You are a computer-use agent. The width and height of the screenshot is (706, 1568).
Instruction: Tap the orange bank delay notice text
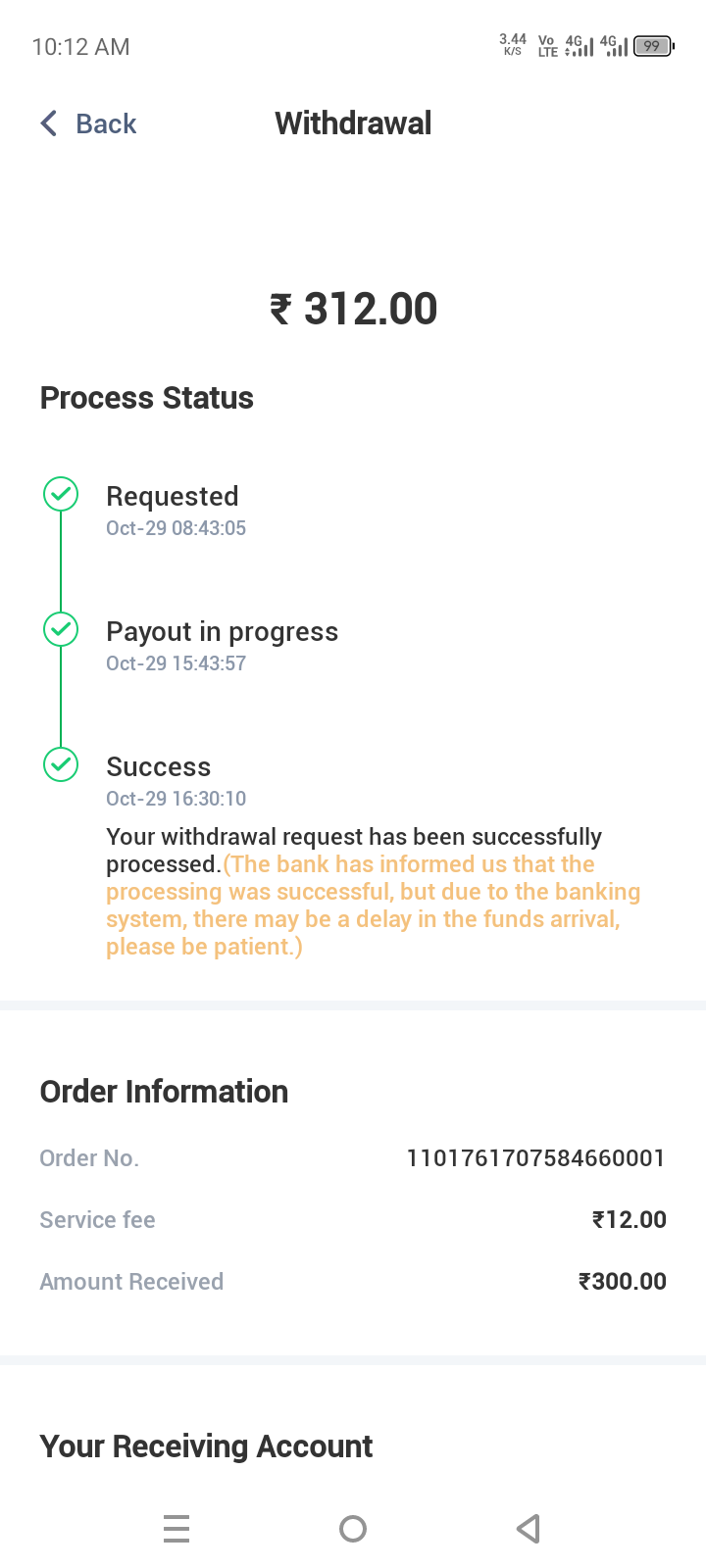(x=373, y=906)
